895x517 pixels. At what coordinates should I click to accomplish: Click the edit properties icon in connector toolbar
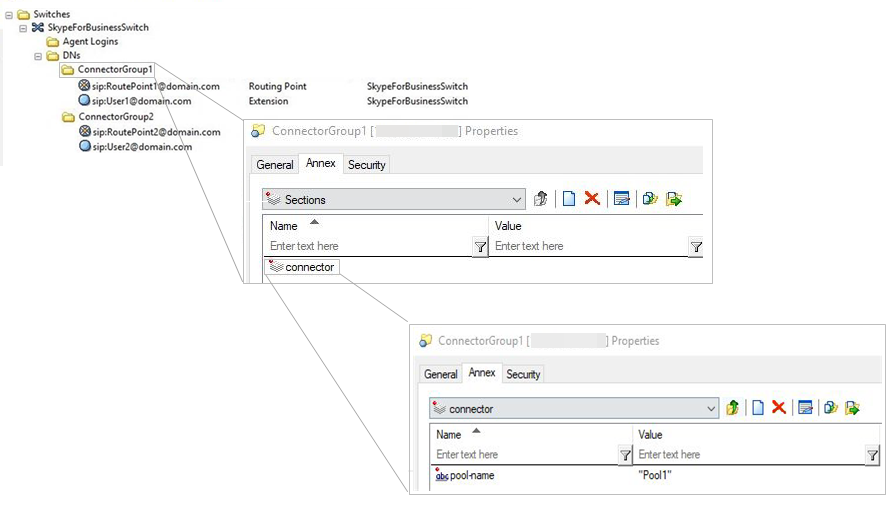coord(805,408)
